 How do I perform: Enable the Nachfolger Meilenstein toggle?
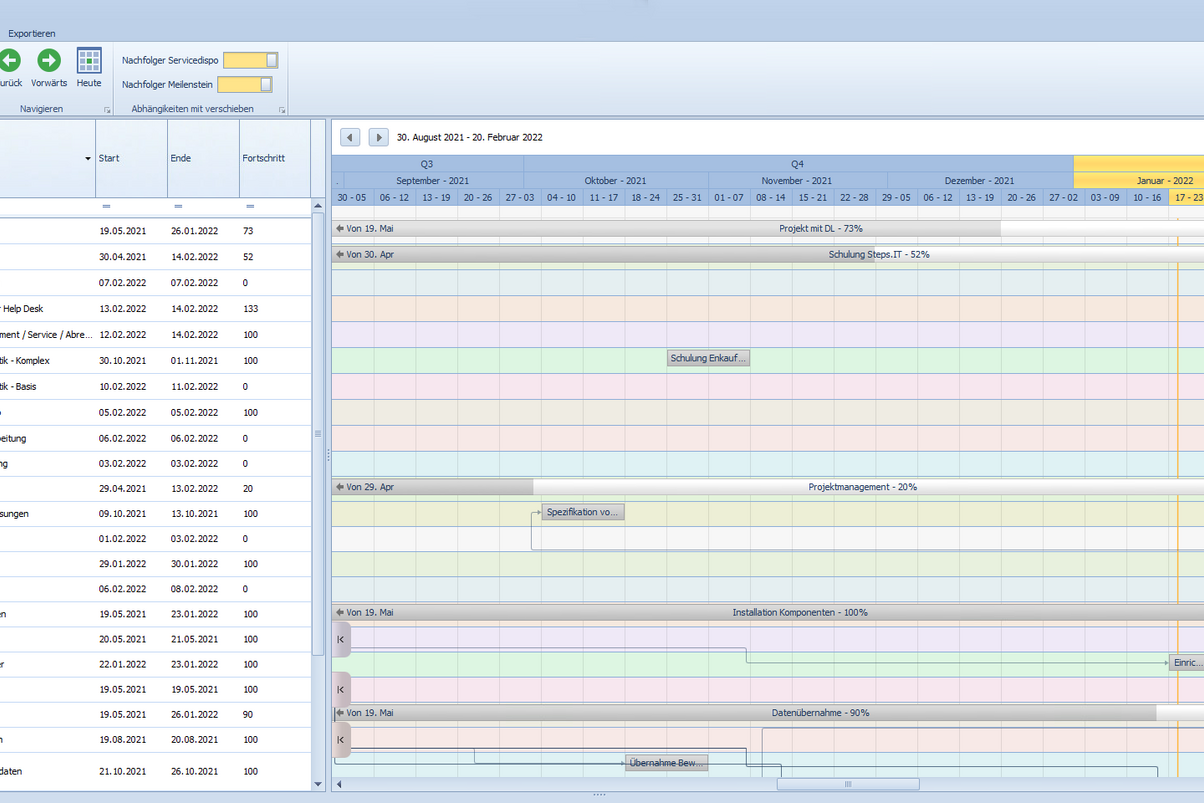(x=244, y=84)
